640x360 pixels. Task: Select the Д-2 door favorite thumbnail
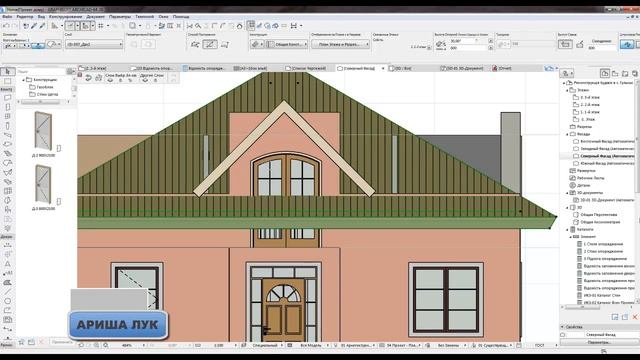43,131
